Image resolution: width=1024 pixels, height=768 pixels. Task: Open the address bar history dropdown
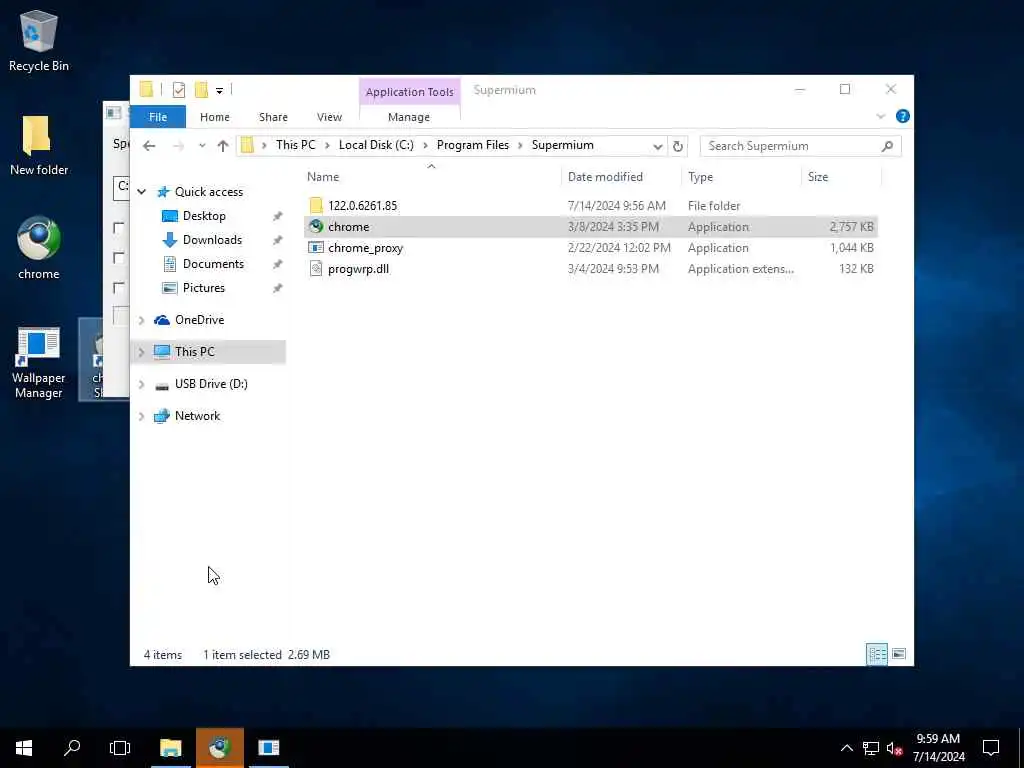pos(658,146)
